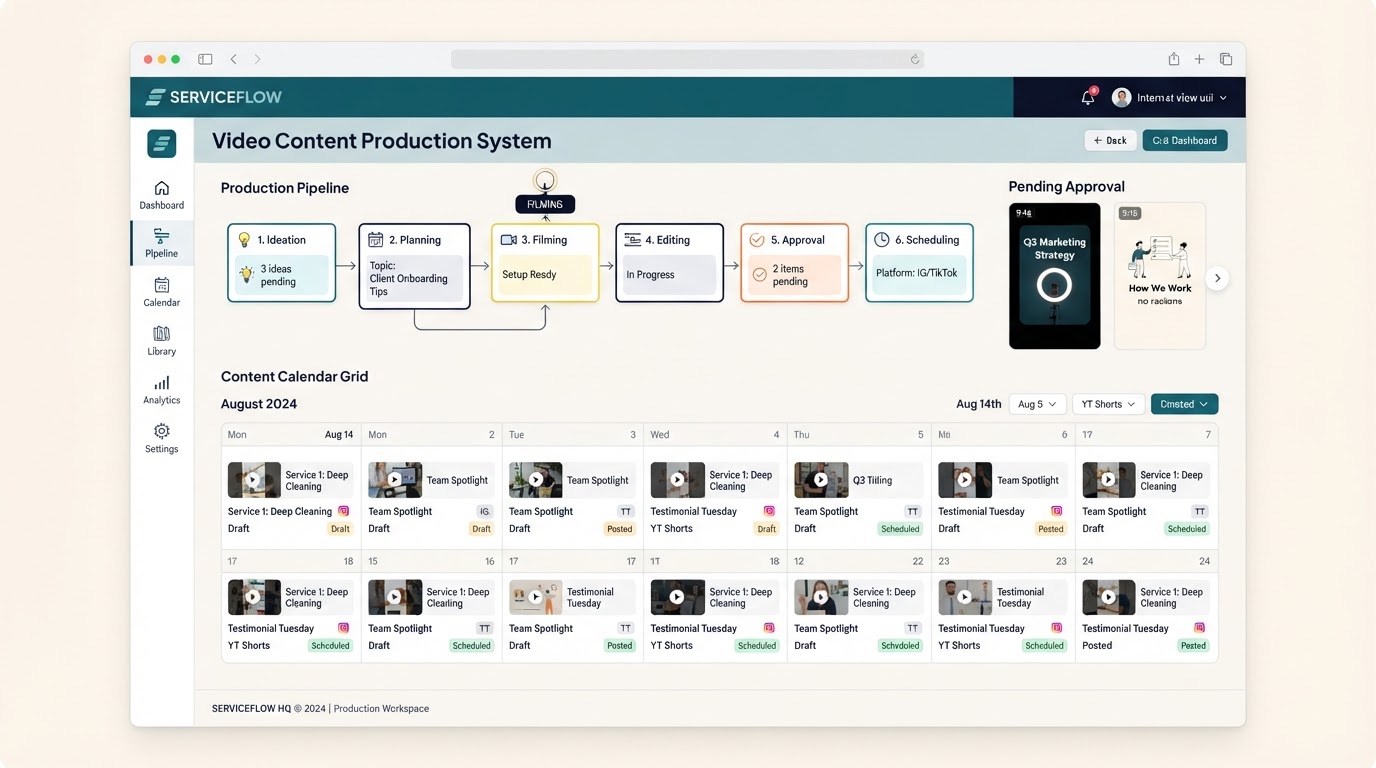The height and width of the screenshot is (768, 1376).
Task: Open the notifications bell
Action: pyautogui.click(x=1088, y=97)
